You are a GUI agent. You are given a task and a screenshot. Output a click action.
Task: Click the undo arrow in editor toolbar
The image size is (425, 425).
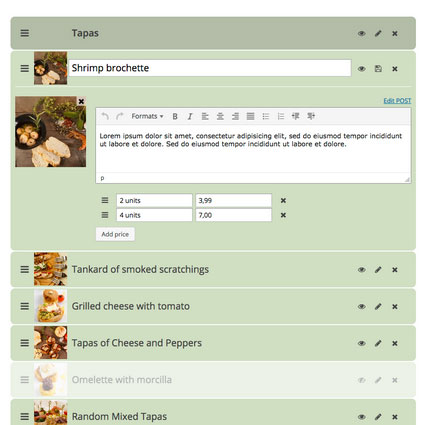pyautogui.click(x=105, y=116)
